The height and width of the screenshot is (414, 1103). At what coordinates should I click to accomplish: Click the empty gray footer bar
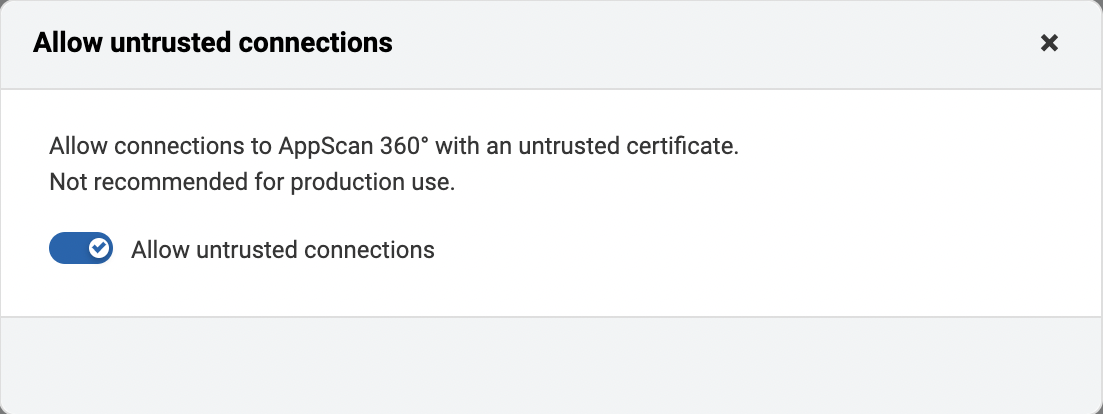(551, 364)
